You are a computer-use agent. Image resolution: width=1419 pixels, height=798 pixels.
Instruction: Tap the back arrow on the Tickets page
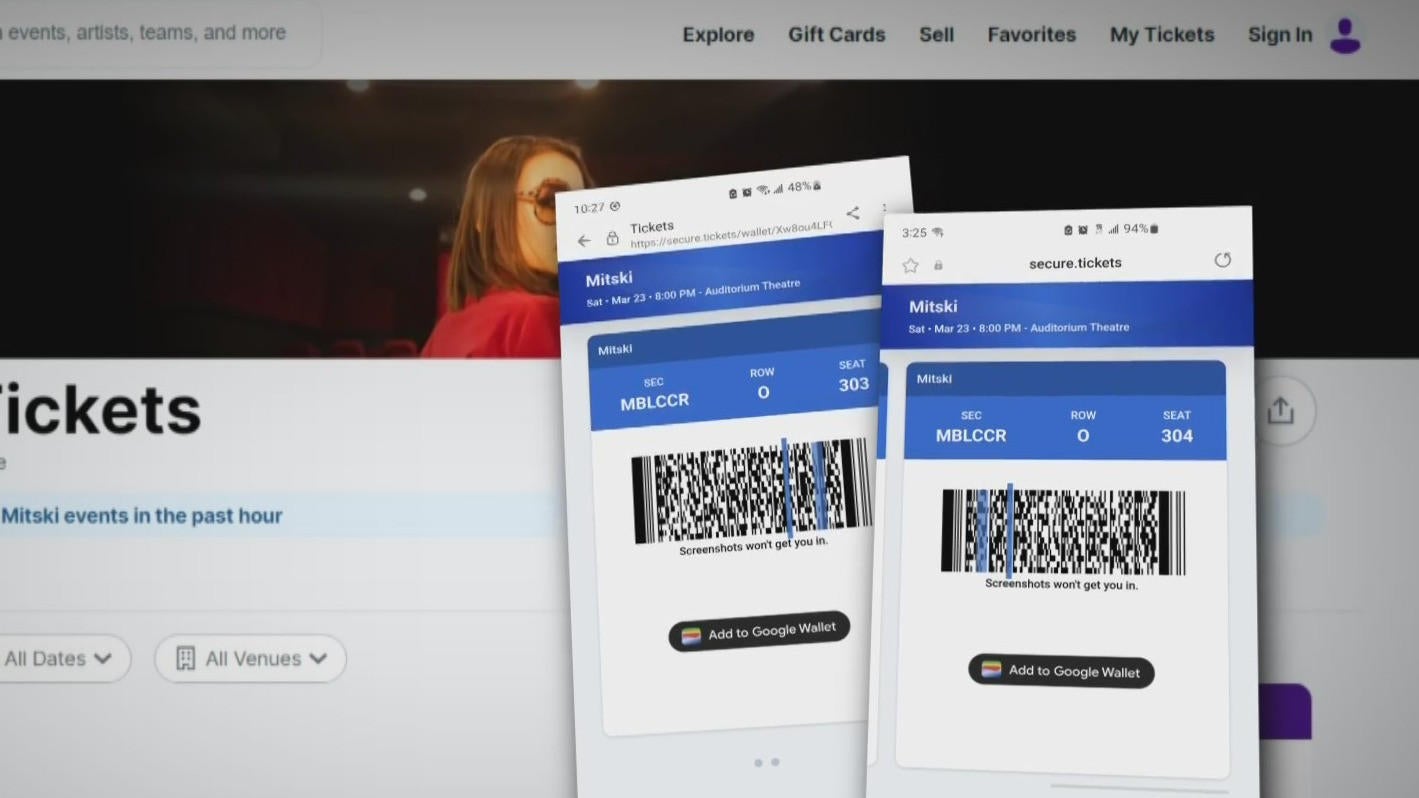pos(584,240)
